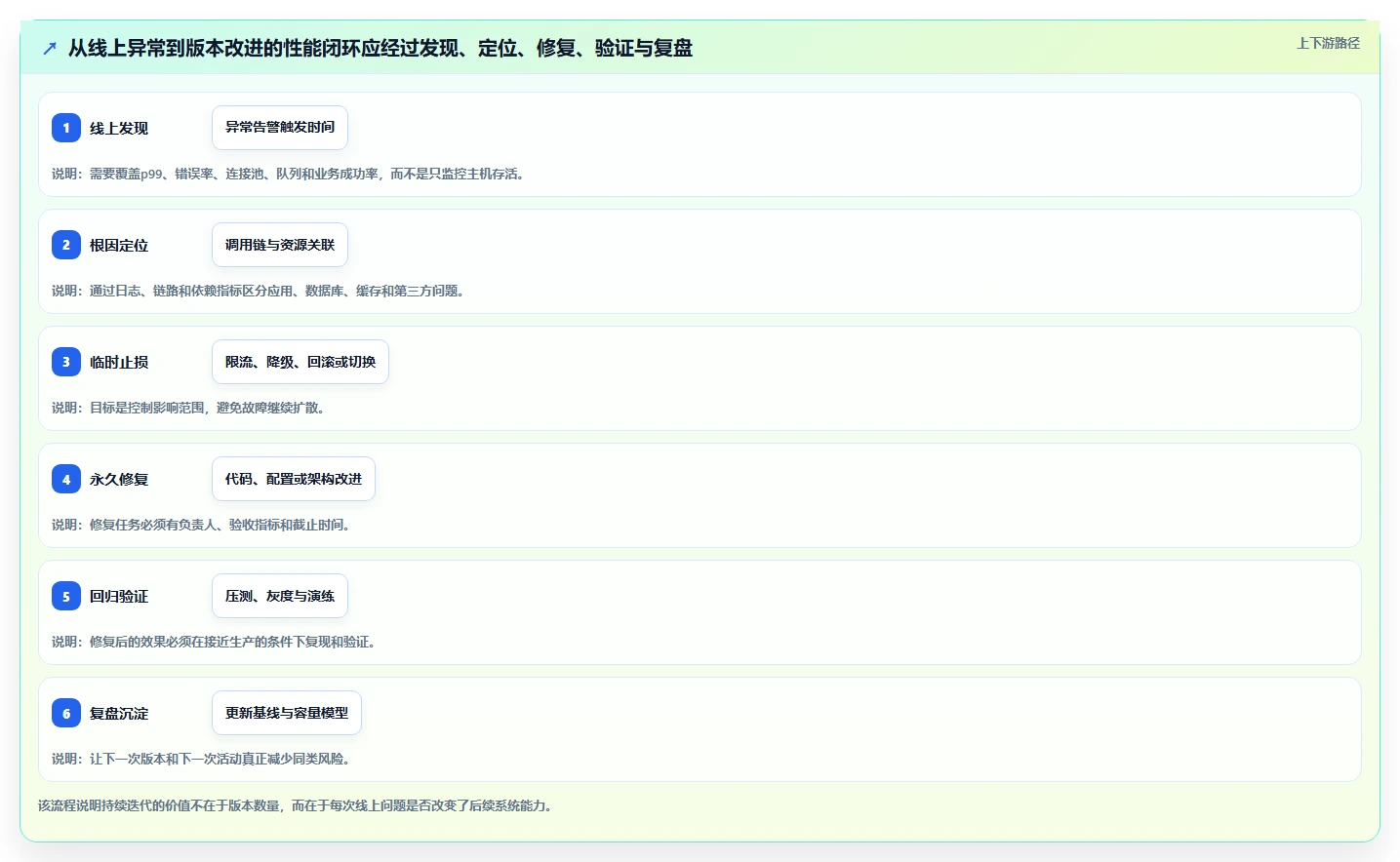
Task: Click the 回归验证 step title
Action: pyautogui.click(x=119, y=596)
